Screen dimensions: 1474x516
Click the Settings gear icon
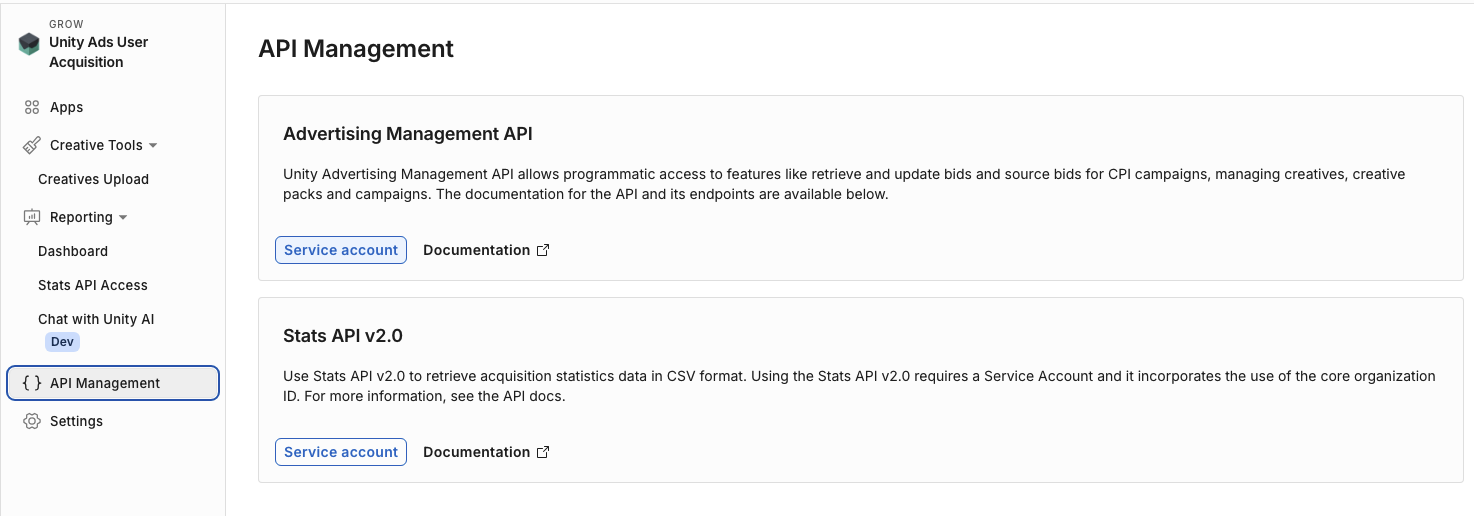pos(32,421)
